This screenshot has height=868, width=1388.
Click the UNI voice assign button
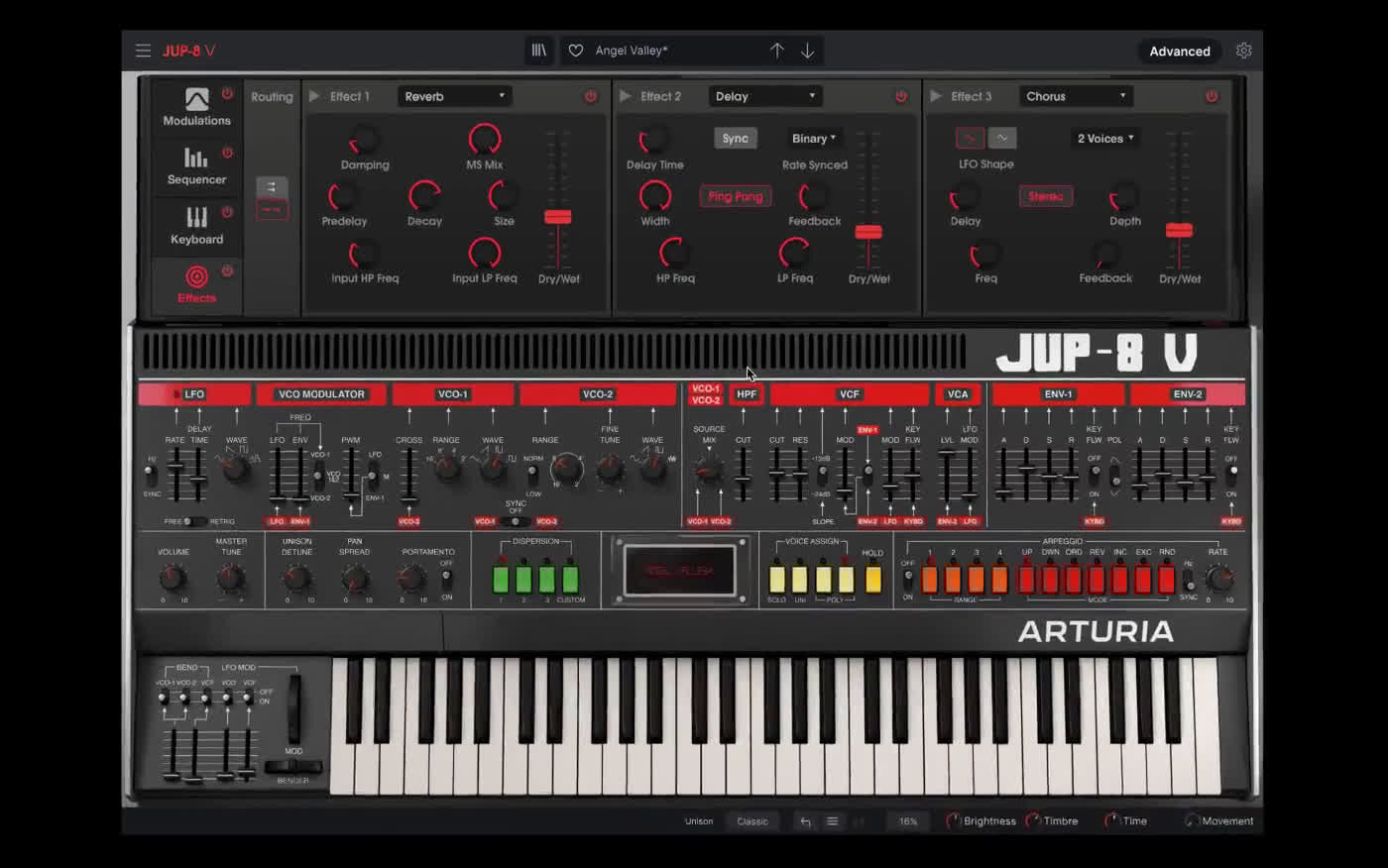(x=800, y=579)
